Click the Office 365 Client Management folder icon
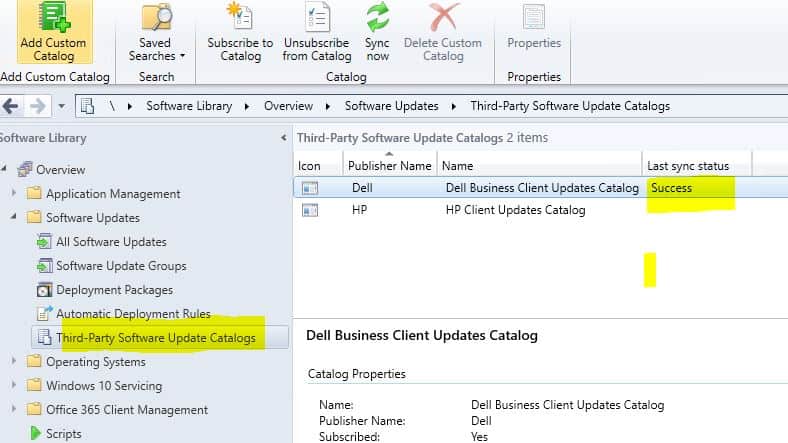Viewport: 788px width, 443px height. pos(34,409)
